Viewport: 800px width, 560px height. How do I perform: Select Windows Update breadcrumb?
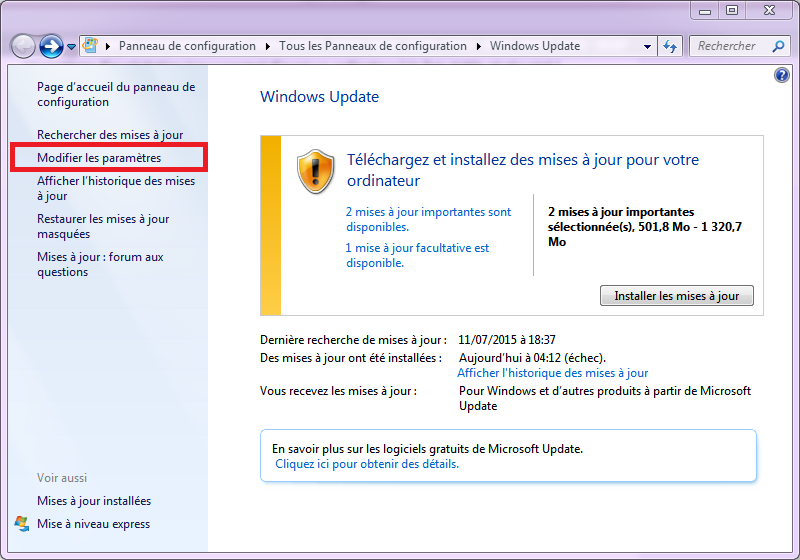pyautogui.click(x=535, y=46)
